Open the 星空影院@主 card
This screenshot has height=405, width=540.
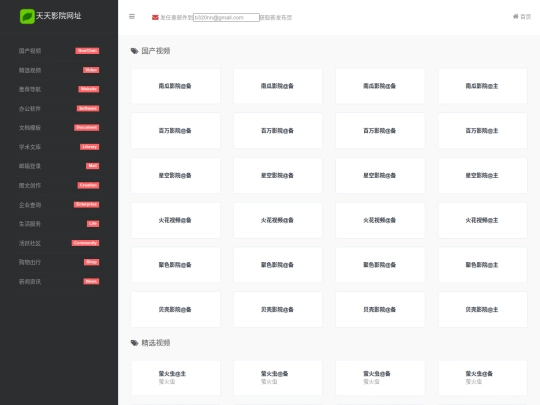[x=482, y=176]
